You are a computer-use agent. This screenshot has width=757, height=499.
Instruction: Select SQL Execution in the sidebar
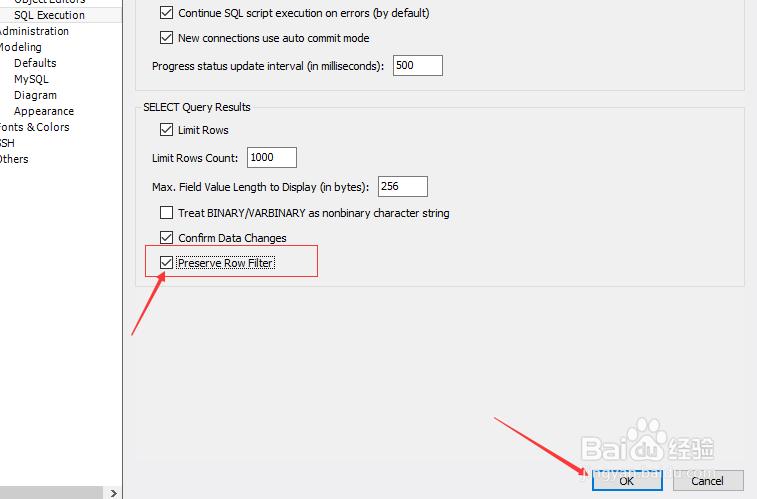pyautogui.click(x=49, y=15)
